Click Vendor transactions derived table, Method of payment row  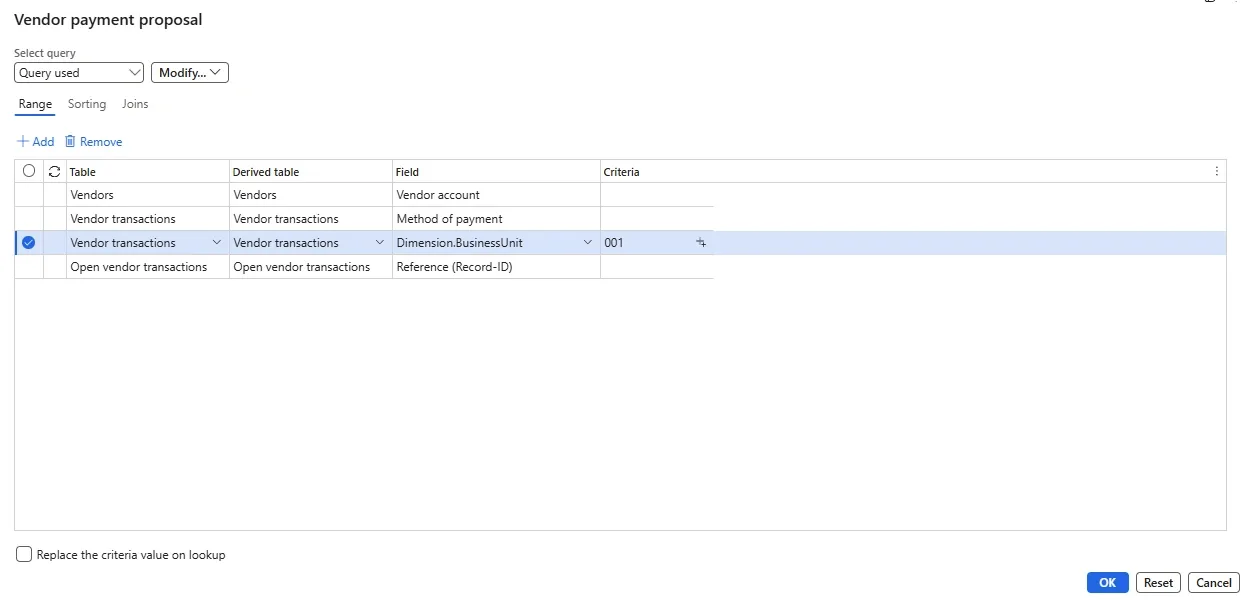click(310, 219)
